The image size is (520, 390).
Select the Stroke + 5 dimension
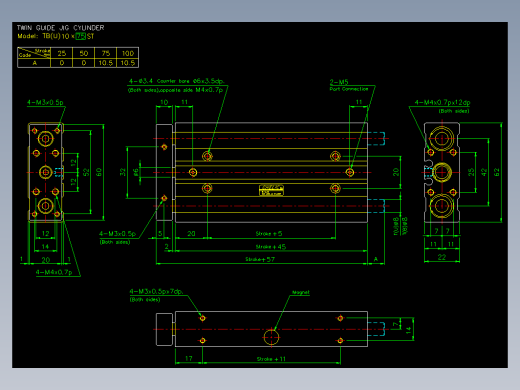[269, 233]
